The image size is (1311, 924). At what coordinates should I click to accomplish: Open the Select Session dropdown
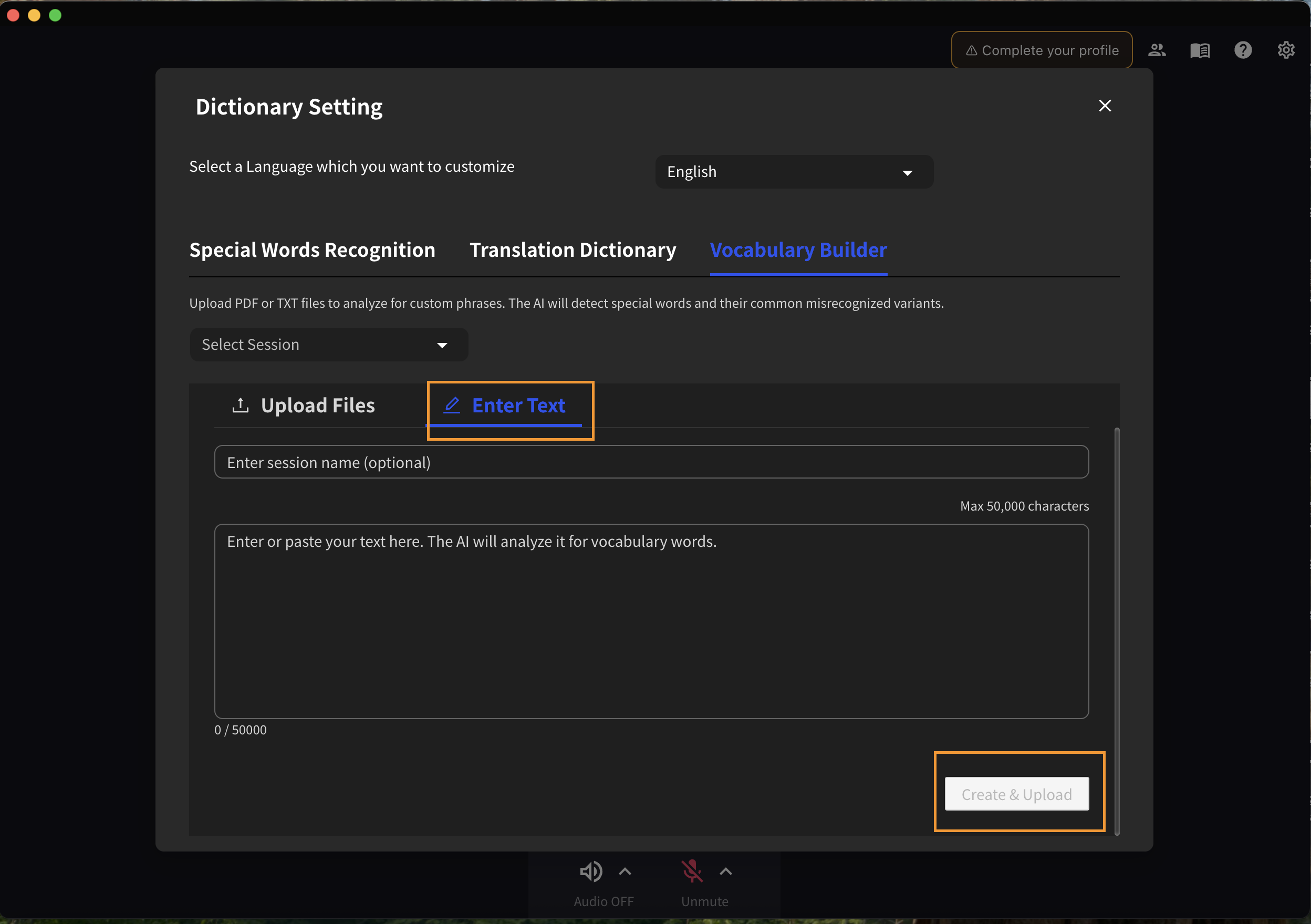coord(328,345)
